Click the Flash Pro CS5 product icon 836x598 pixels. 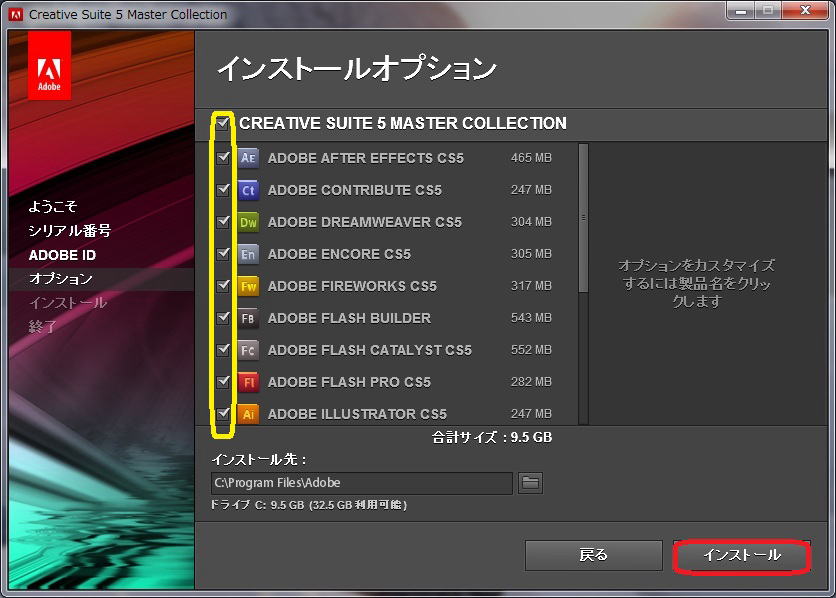coord(248,382)
